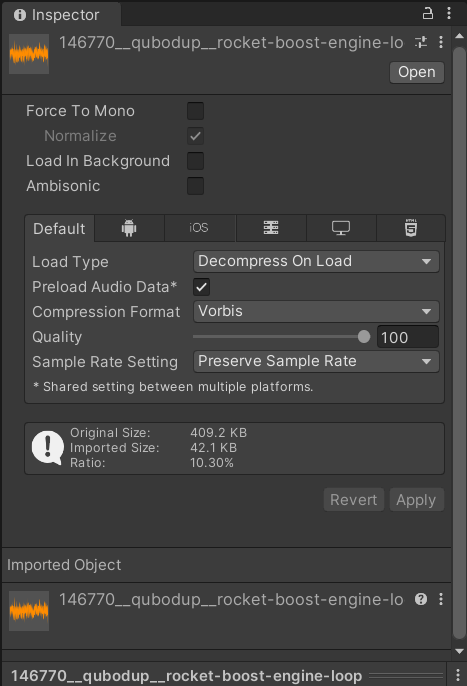
Task: Open the help icon for Imported Object
Action: click(x=421, y=599)
